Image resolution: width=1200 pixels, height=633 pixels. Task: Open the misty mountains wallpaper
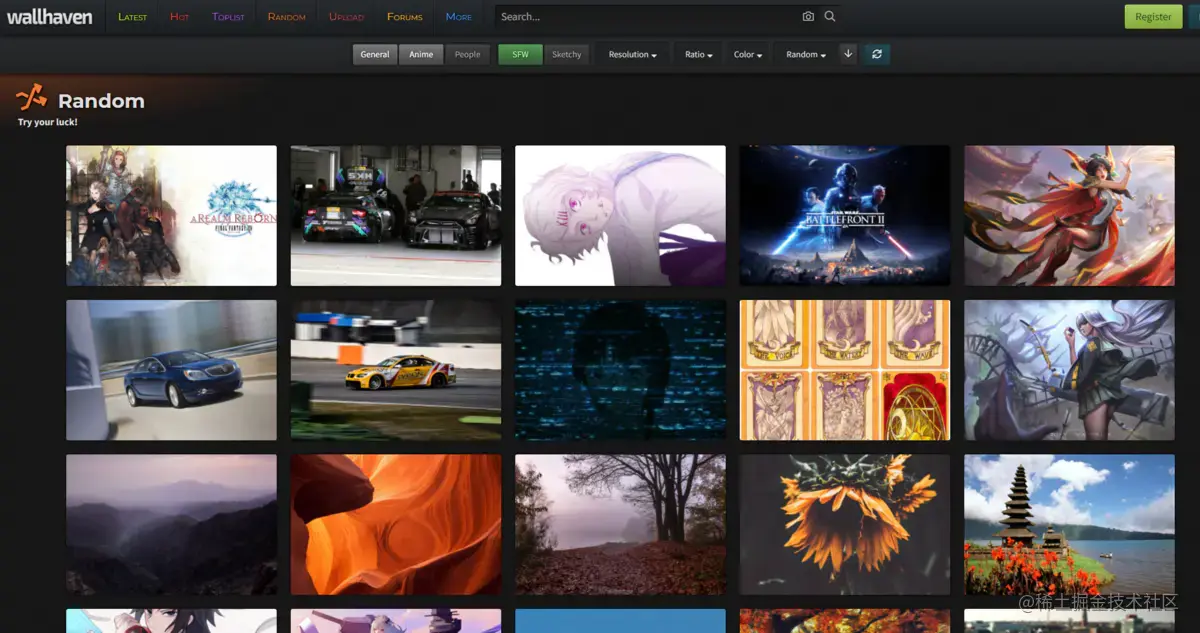coord(171,525)
